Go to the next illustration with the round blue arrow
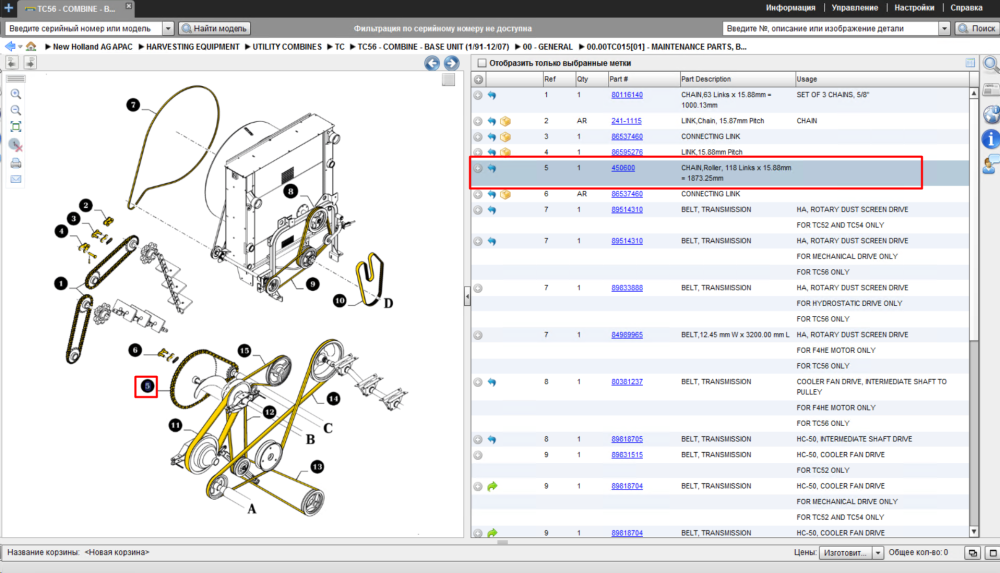 click(452, 63)
